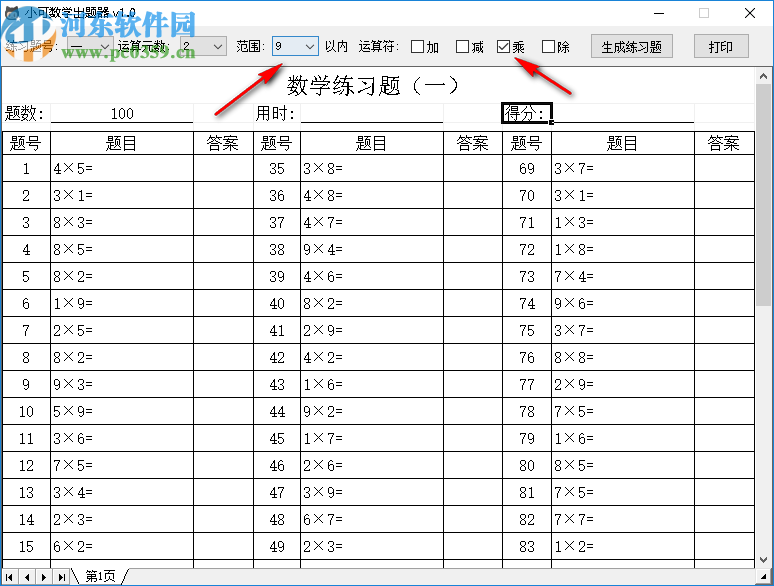Select question cell 8×3= in row 3
This screenshot has height=586, width=774.
click(122, 222)
